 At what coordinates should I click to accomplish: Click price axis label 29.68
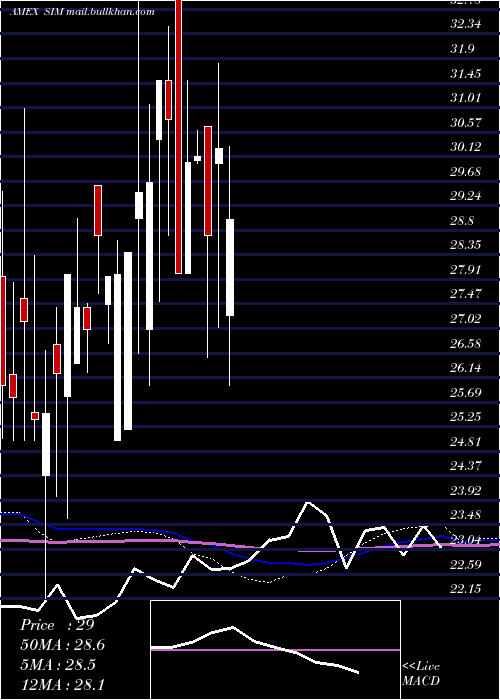[x=466, y=171]
